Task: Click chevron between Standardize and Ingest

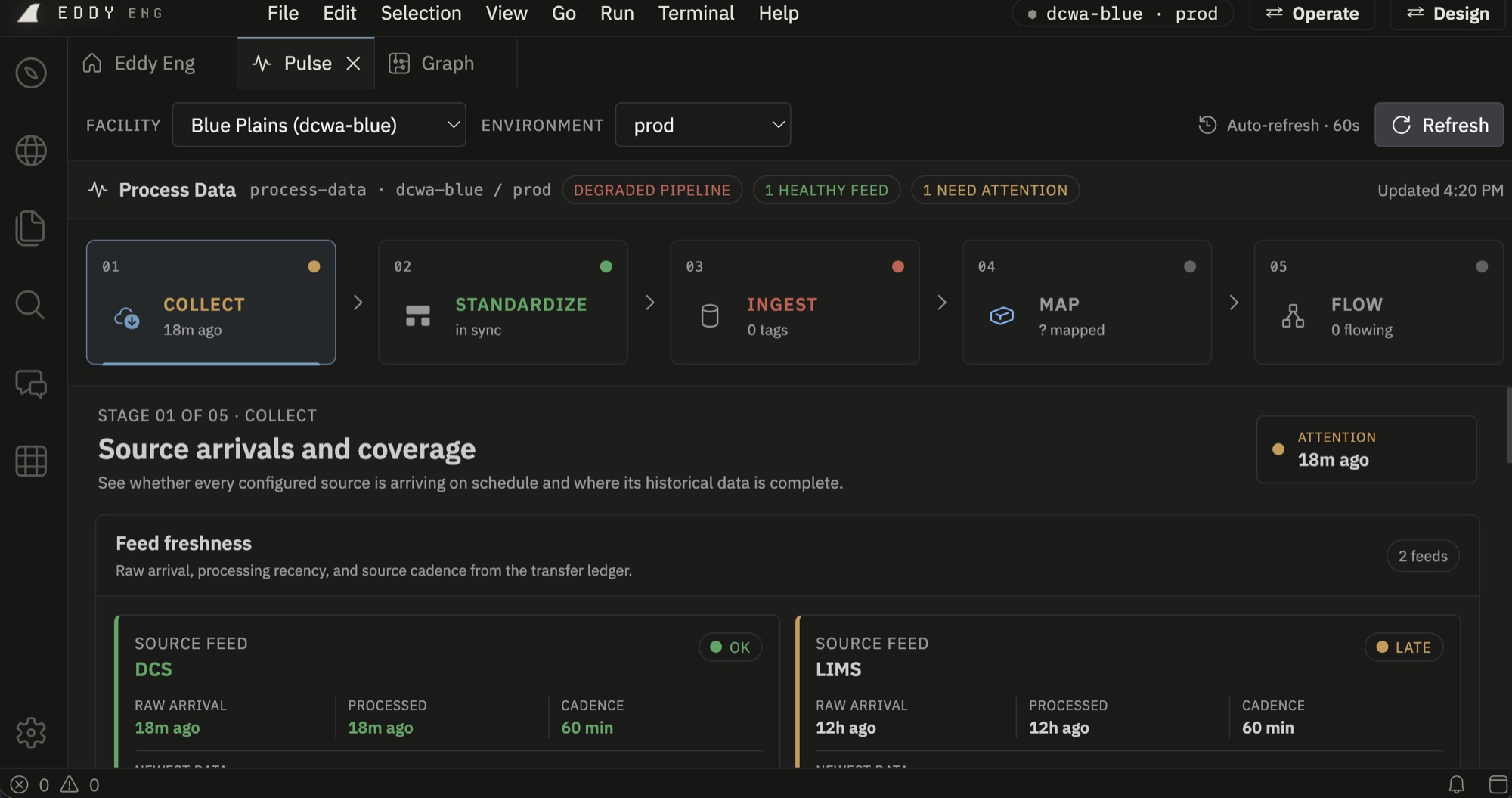Action: (650, 303)
